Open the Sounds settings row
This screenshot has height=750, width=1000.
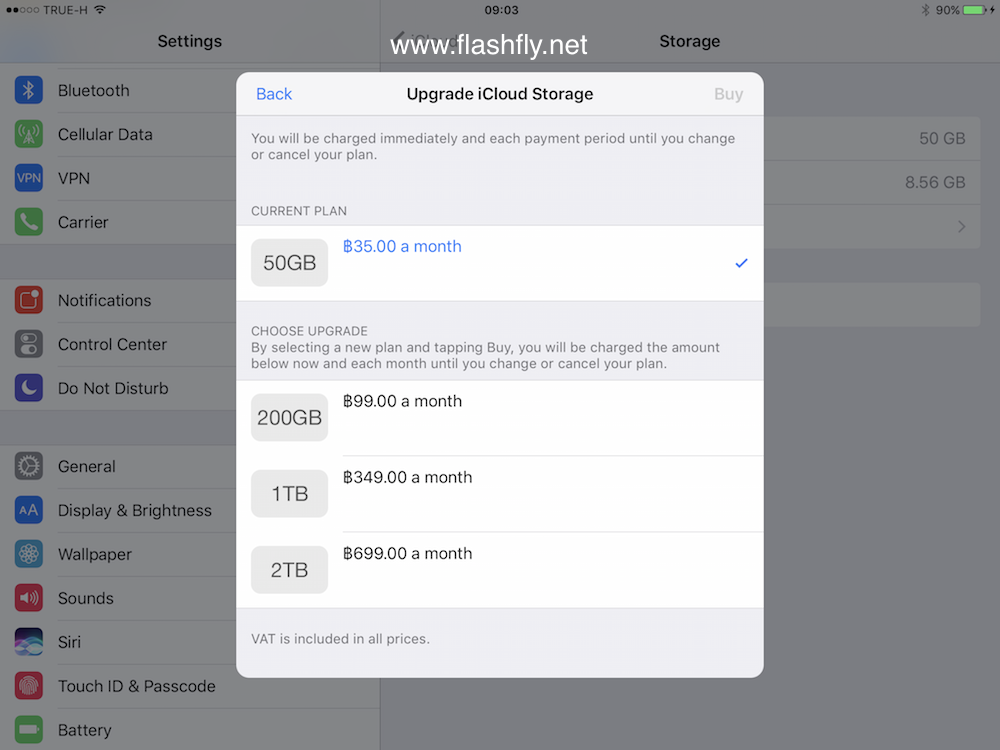(x=86, y=598)
